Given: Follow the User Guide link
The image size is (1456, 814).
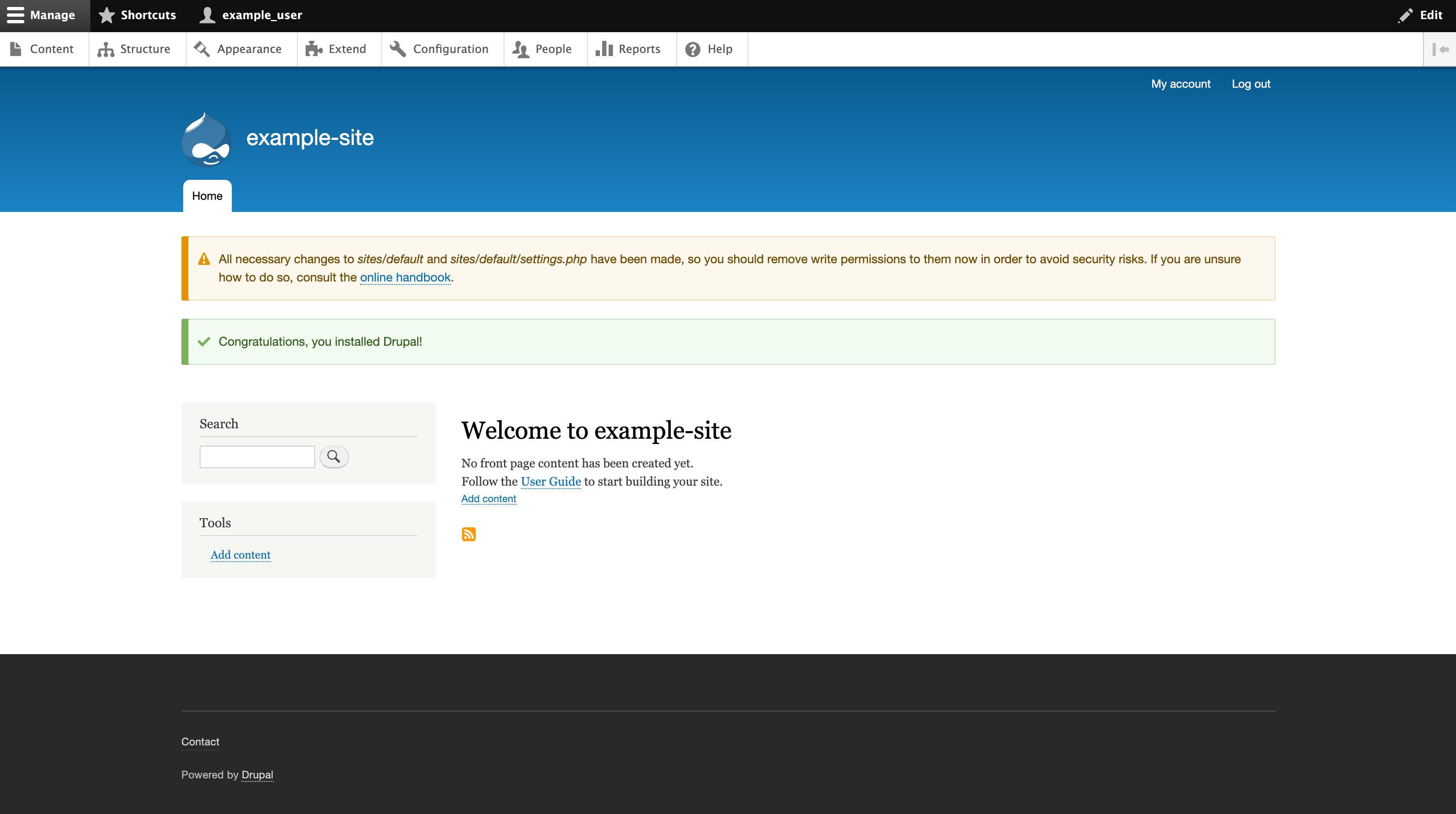Looking at the screenshot, I should [x=550, y=481].
